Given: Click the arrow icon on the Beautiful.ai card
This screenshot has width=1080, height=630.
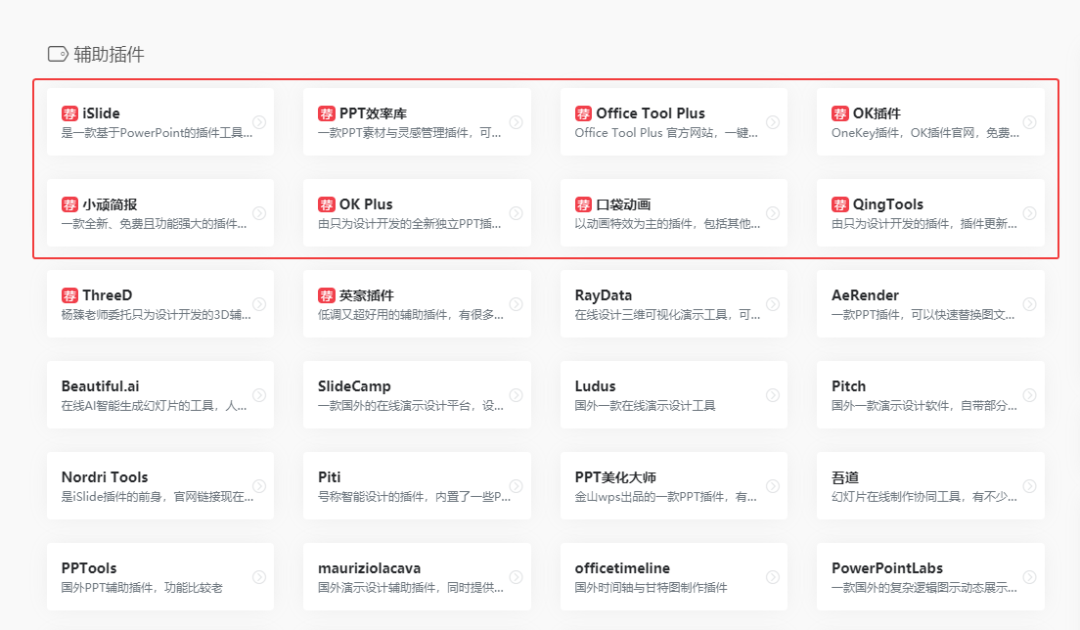Looking at the screenshot, I should point(259,395).
